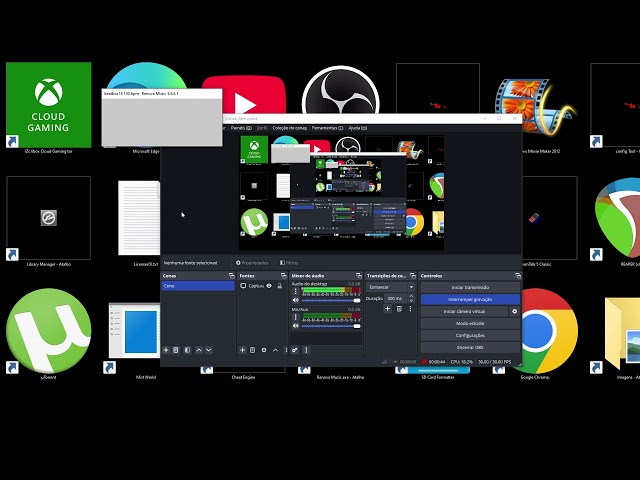Add a transition with plus icon
This screenshot has height=480, width=640.
(x=388, y=309)
